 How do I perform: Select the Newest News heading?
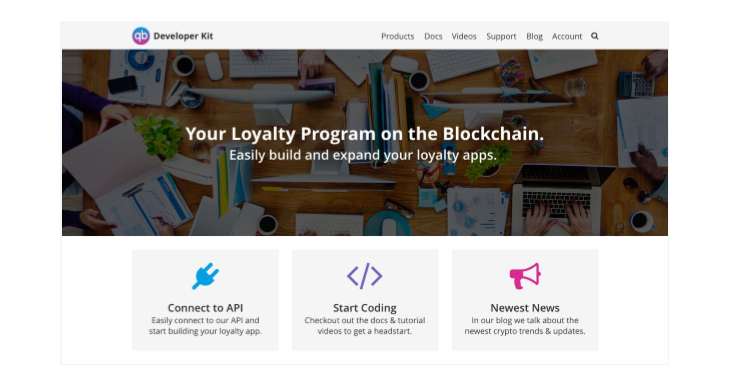pos(525,308)
